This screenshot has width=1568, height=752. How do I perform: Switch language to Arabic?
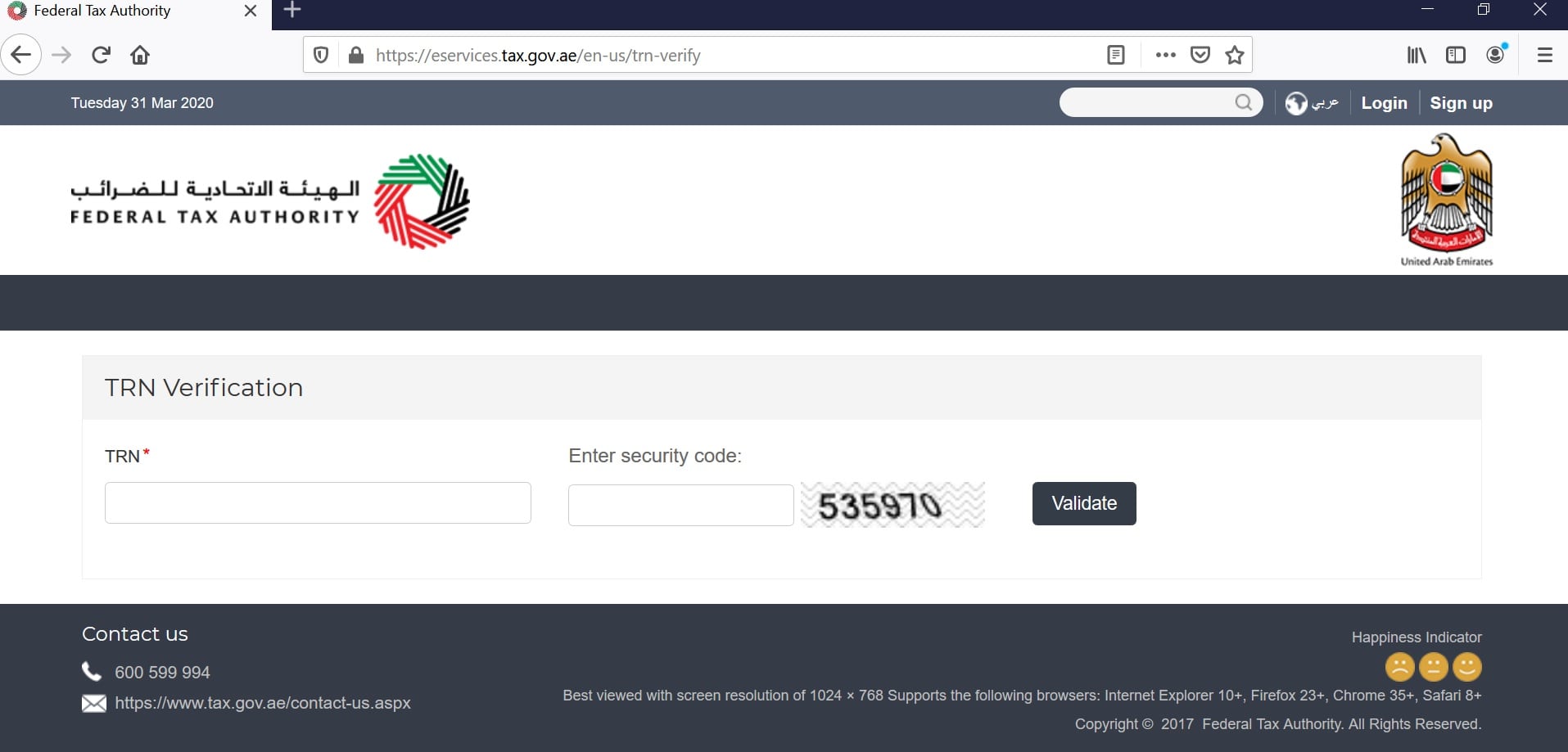tap(1312, 103)
